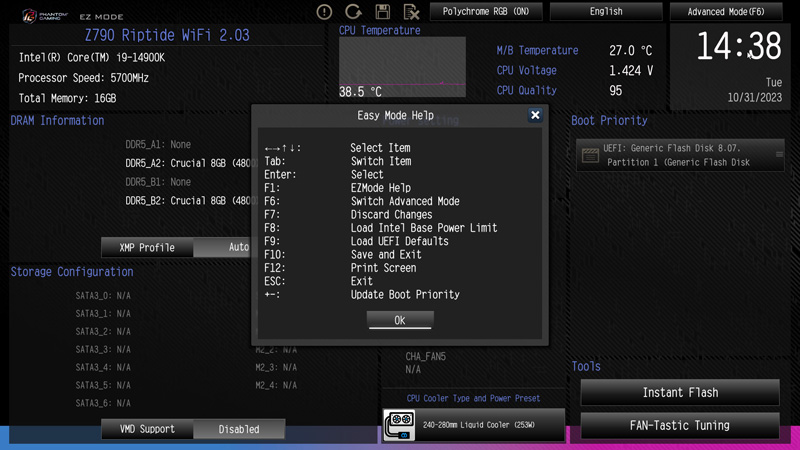Click the flash disk boot device icon

click(x=590, y=155)
